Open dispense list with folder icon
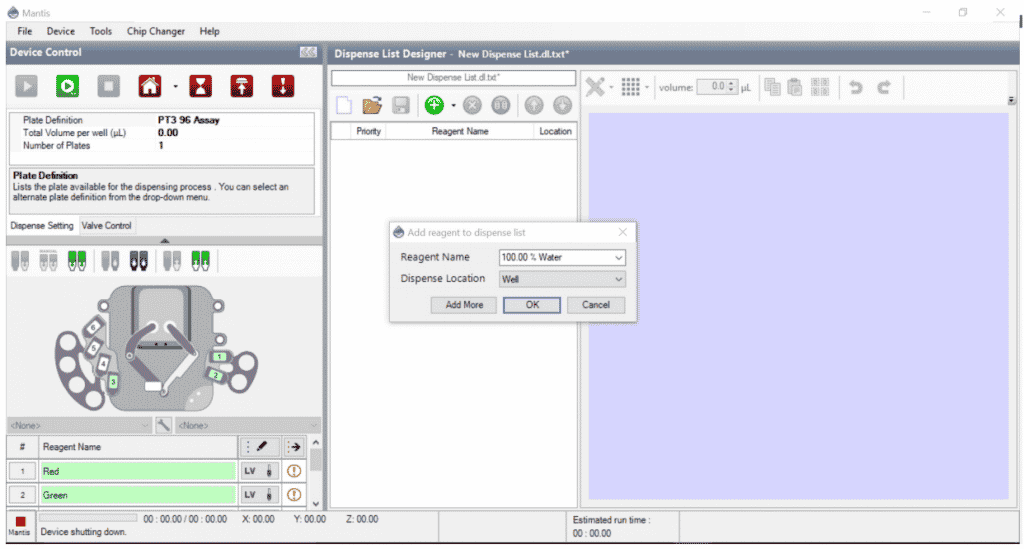This screenshot has width=1024, height=549. point(372,105)
